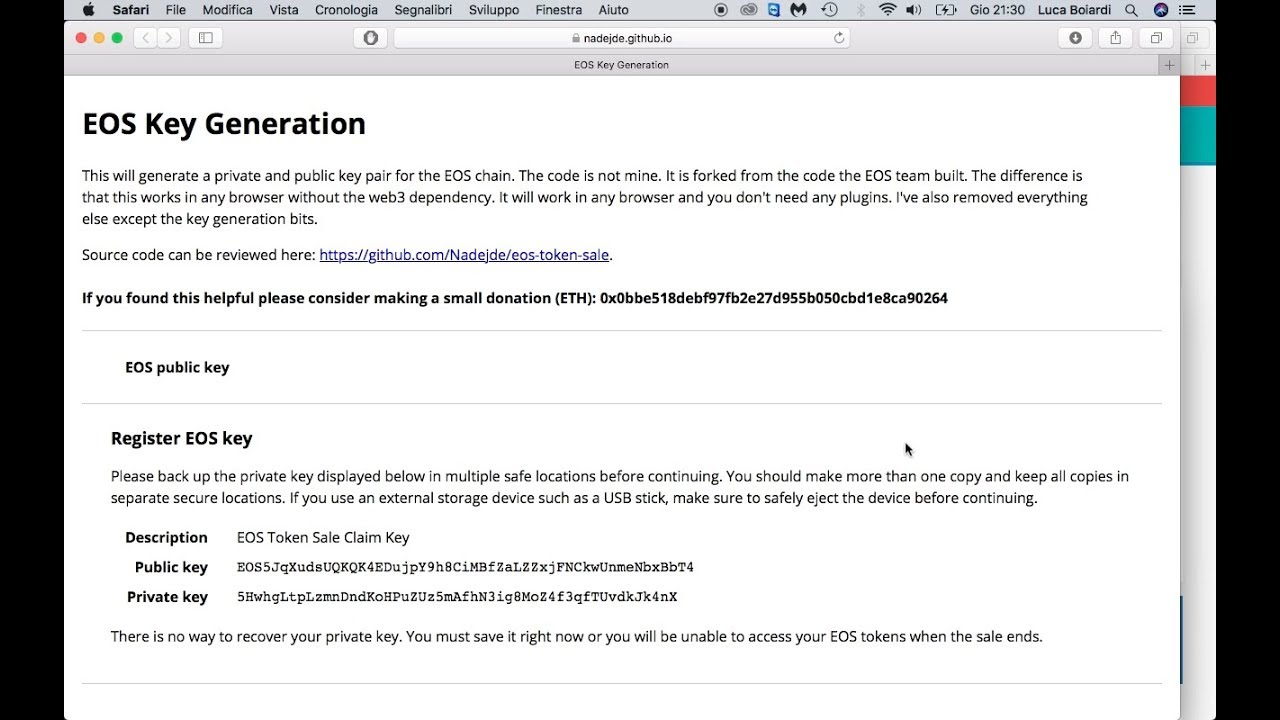Image resolution: width=1280 pixels, height=720 pixels.
Task: Open the Sviluppo menu
Action: point(494,10)
